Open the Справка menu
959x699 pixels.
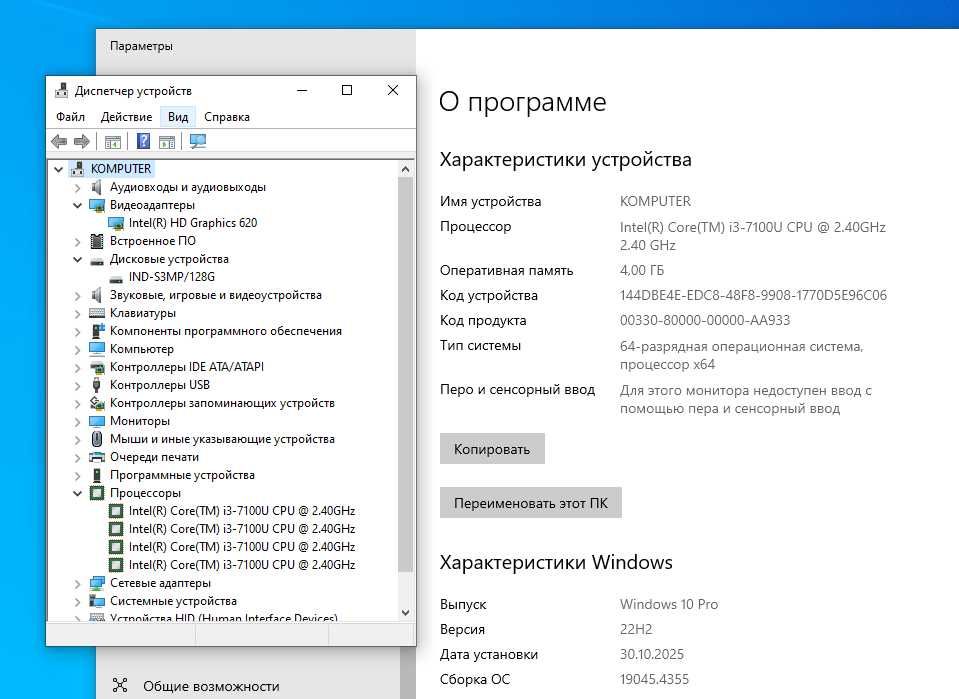tap(227, 117)
